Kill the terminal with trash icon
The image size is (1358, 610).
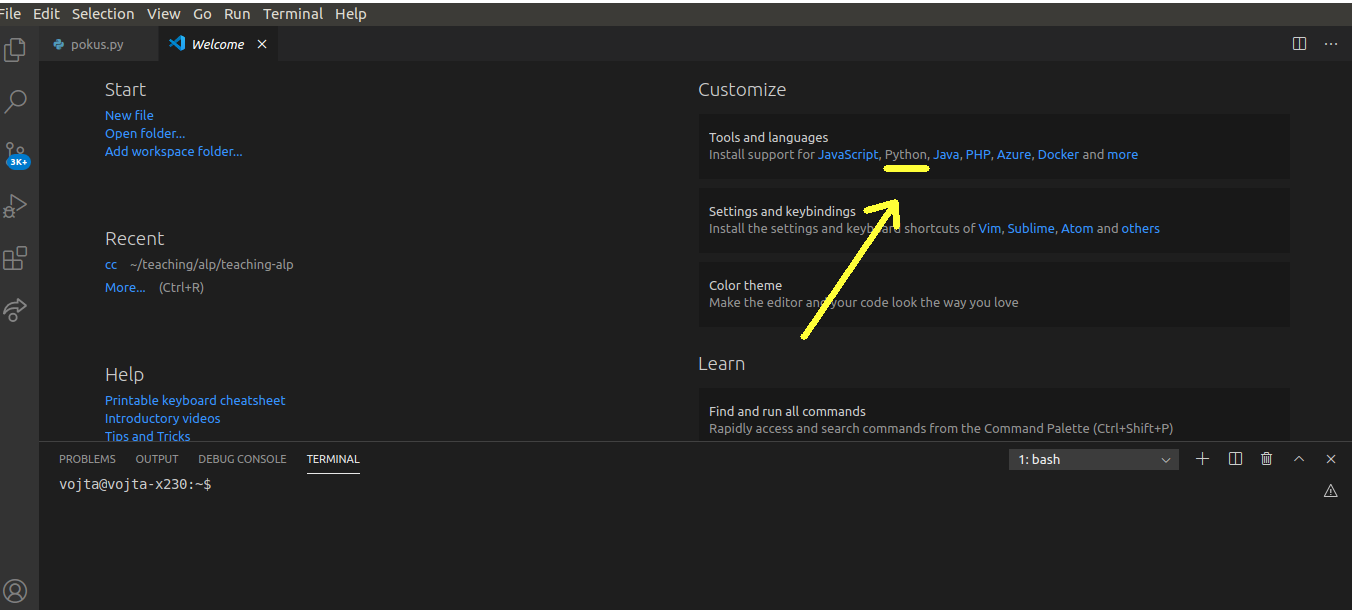click(x=1267, y=459)
